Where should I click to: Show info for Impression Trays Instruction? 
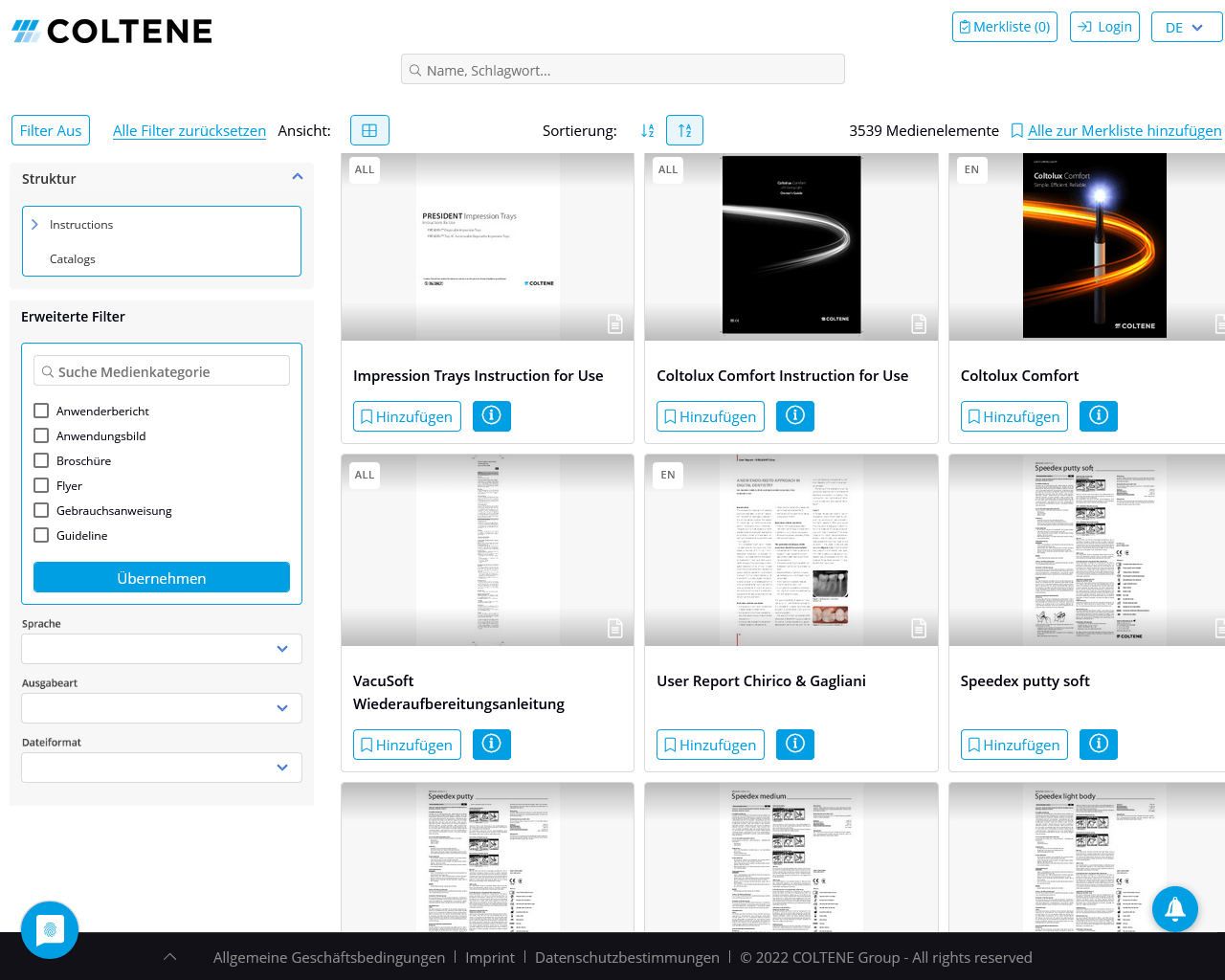pyautogui.click(x=492, y=416)
